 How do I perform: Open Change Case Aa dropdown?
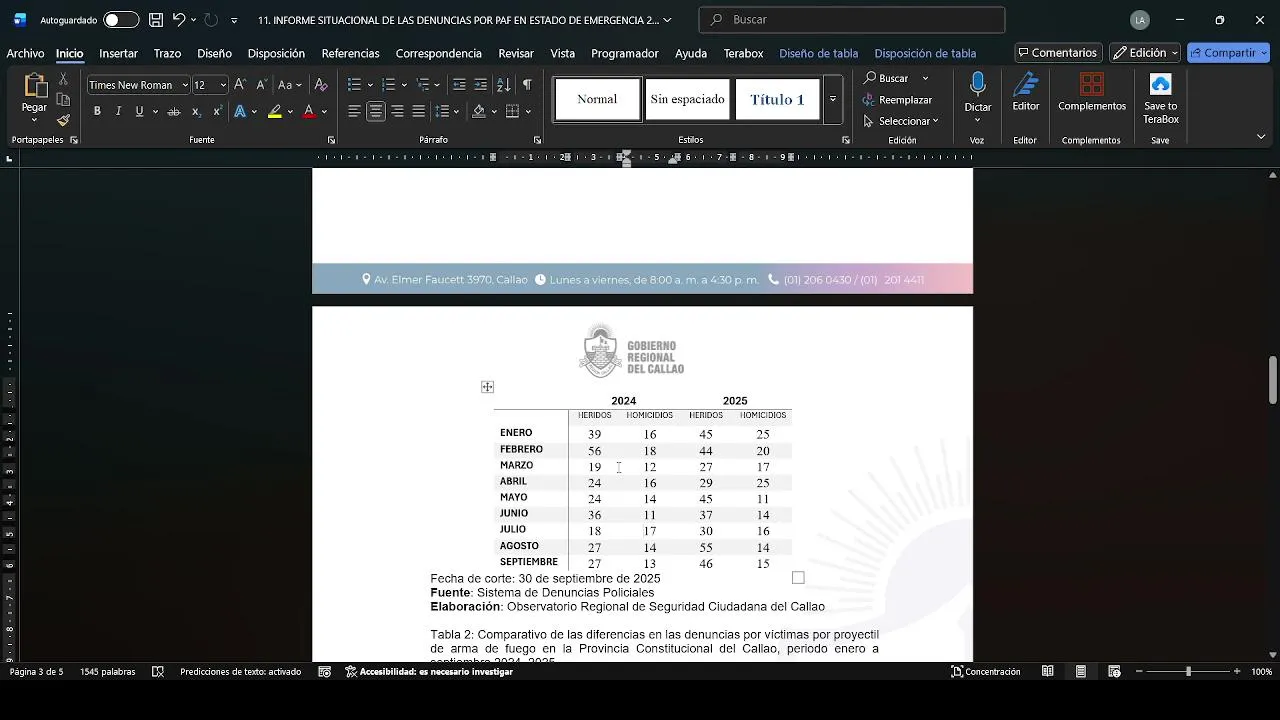[290, 85]
